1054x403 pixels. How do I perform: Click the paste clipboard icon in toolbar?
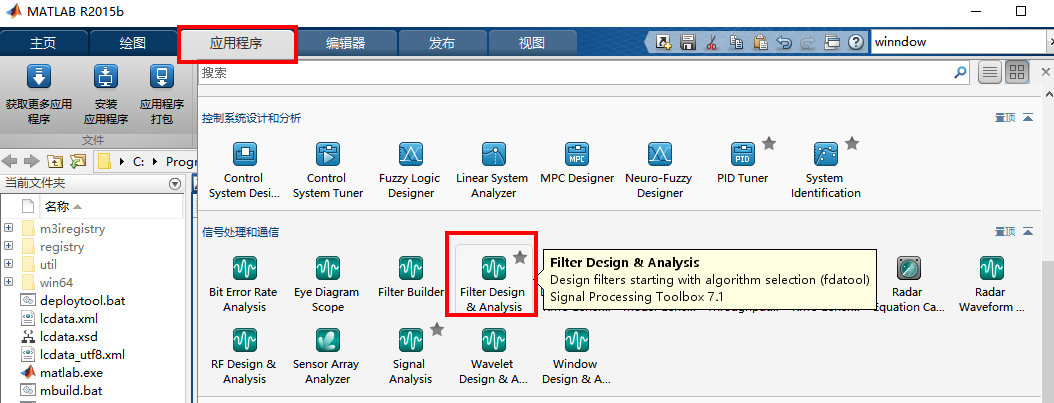[760, 42]
